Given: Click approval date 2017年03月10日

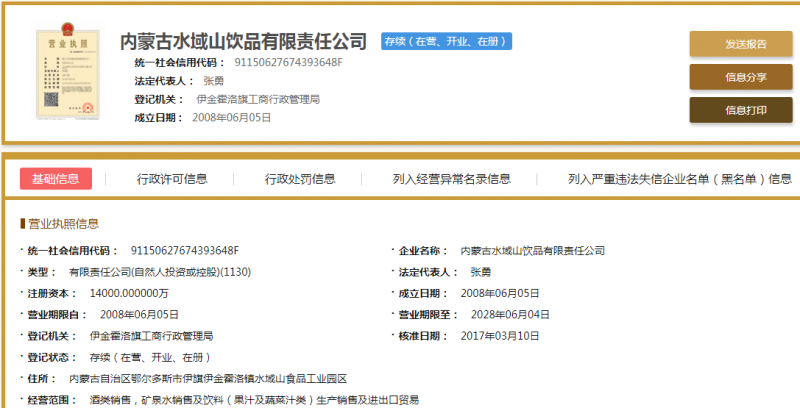Looking at the screenshot, I should [500, 336].
